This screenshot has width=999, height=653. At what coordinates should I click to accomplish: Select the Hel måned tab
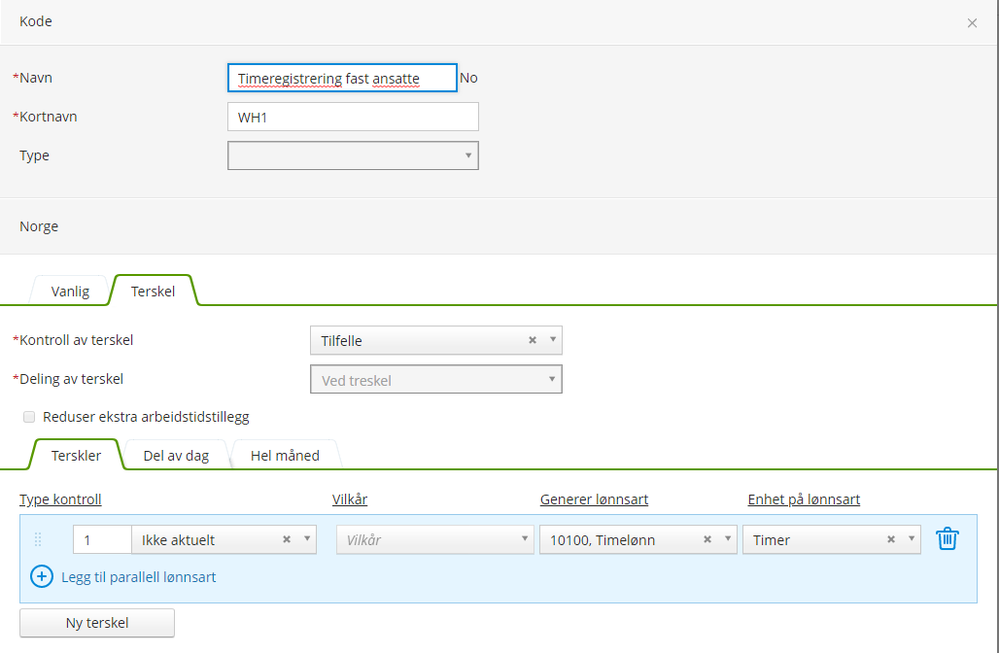[x=286, y=456]
